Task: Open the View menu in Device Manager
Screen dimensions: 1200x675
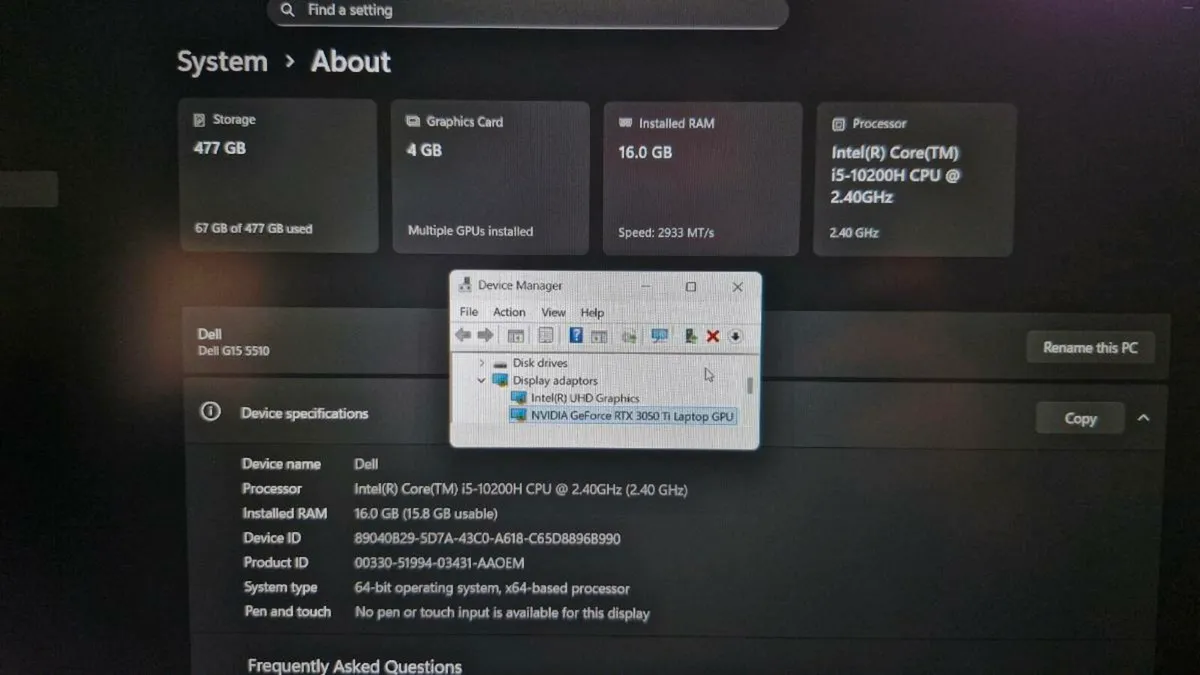Action: [553, 312]
